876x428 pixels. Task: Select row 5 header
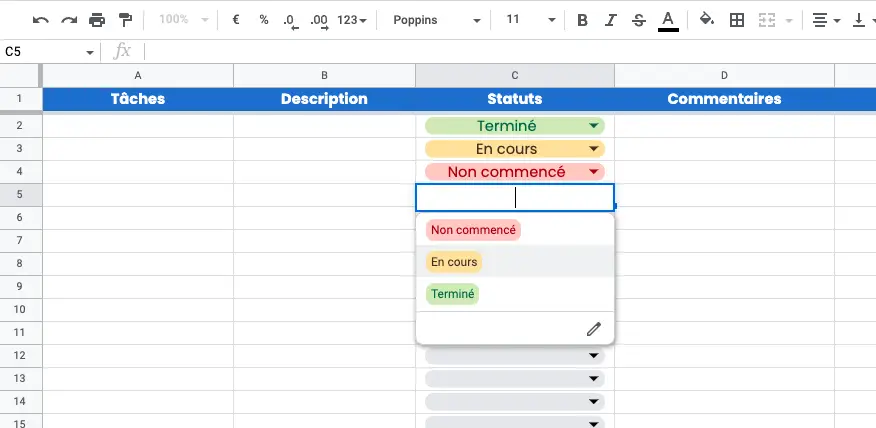coord(20,194)
